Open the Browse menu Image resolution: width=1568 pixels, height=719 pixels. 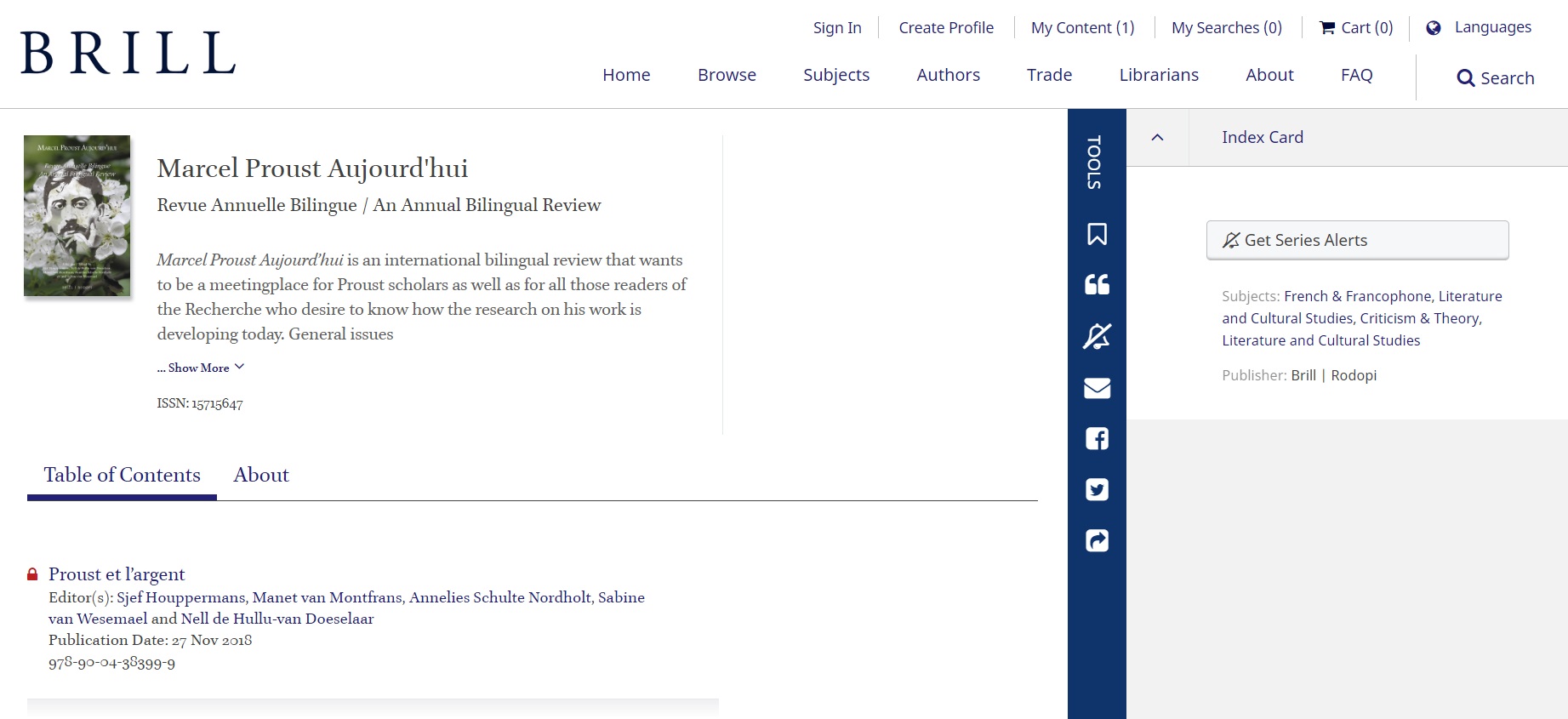(x=727, y=75)
